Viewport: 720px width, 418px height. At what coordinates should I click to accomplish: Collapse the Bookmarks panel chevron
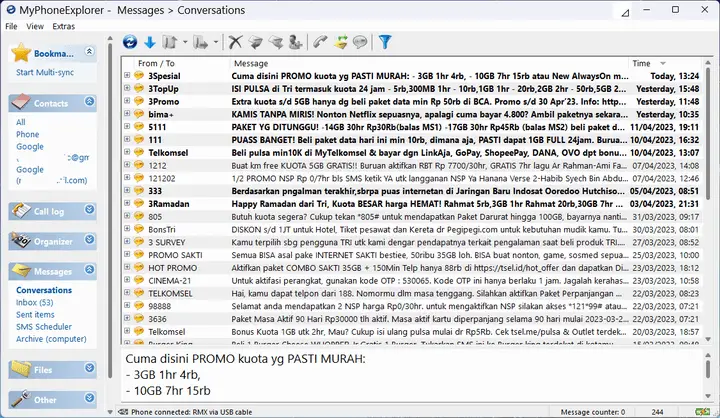coord(90,51)
